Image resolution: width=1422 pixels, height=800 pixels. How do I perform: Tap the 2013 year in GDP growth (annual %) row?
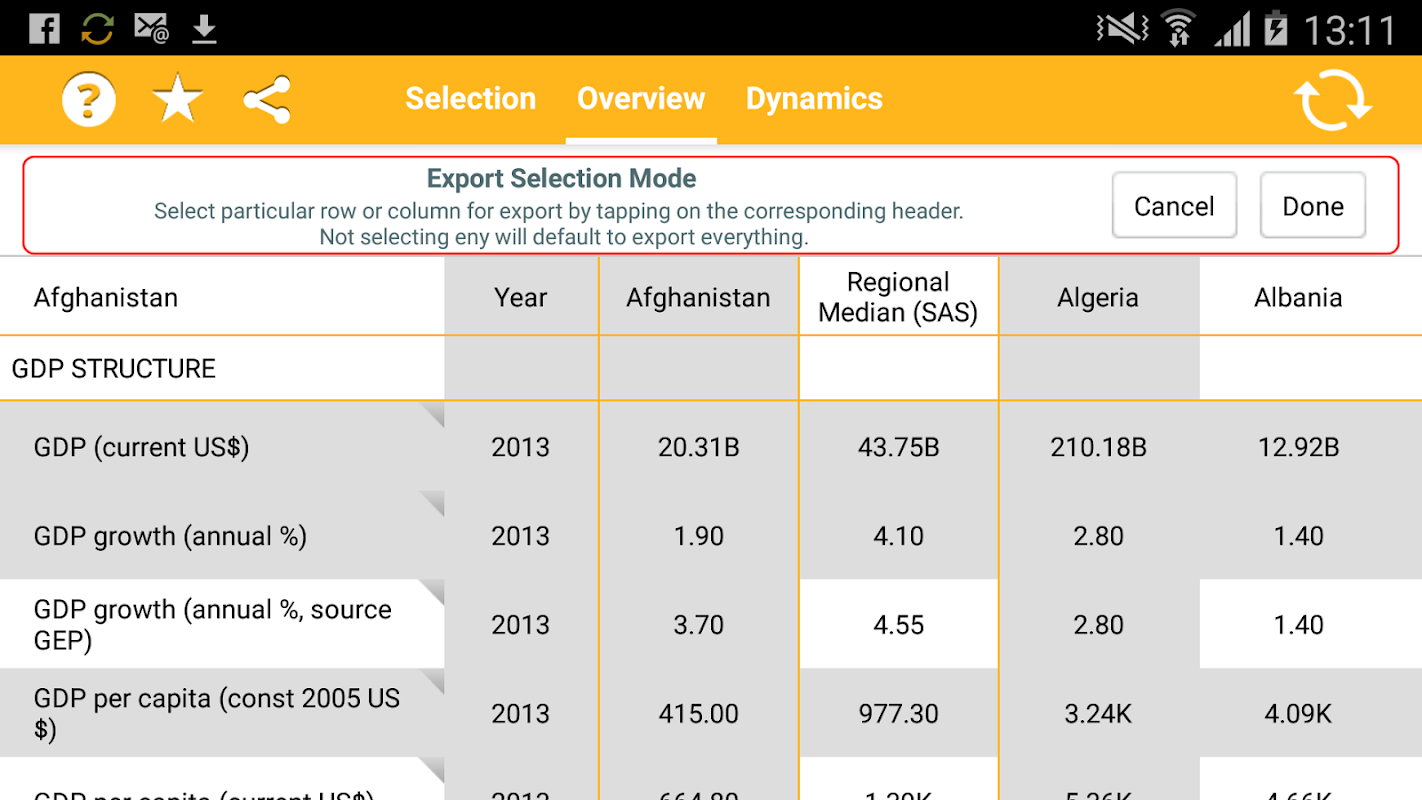(521, 536)
